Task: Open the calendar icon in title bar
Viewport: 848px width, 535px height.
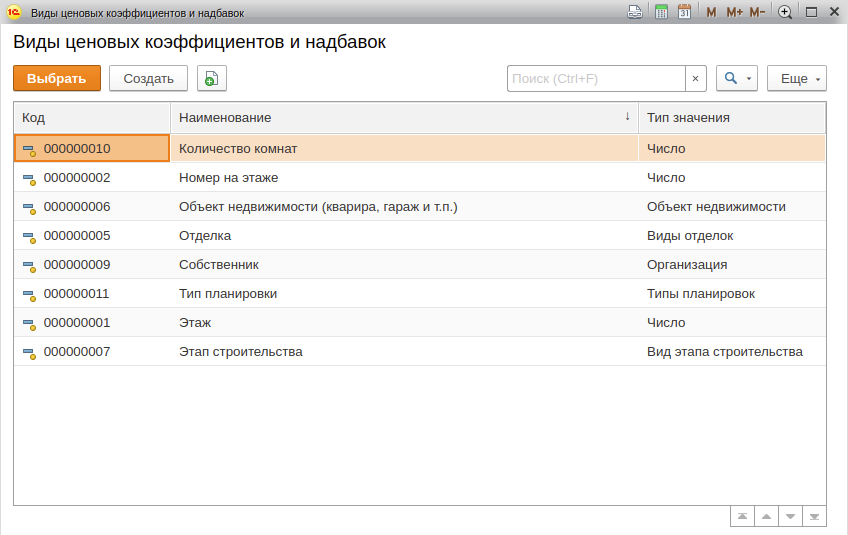Action: click(x=684, y=12)
